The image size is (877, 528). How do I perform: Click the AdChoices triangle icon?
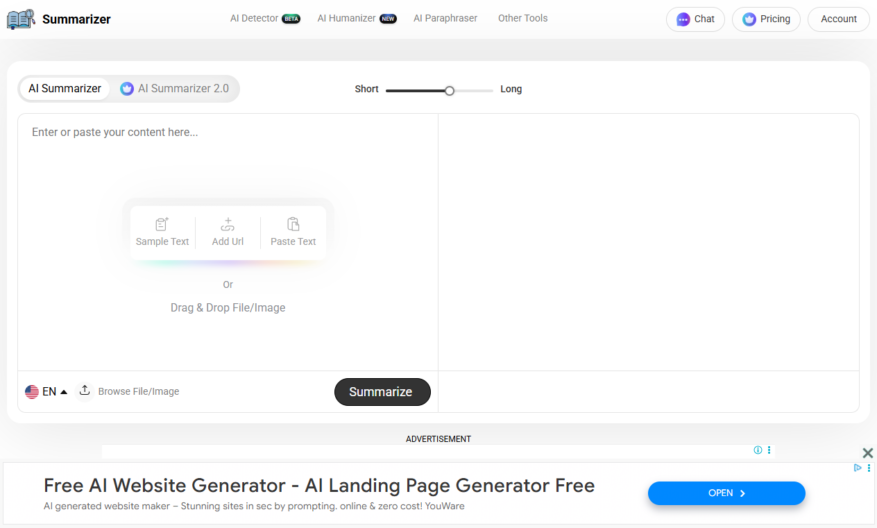tap(857, 468)
